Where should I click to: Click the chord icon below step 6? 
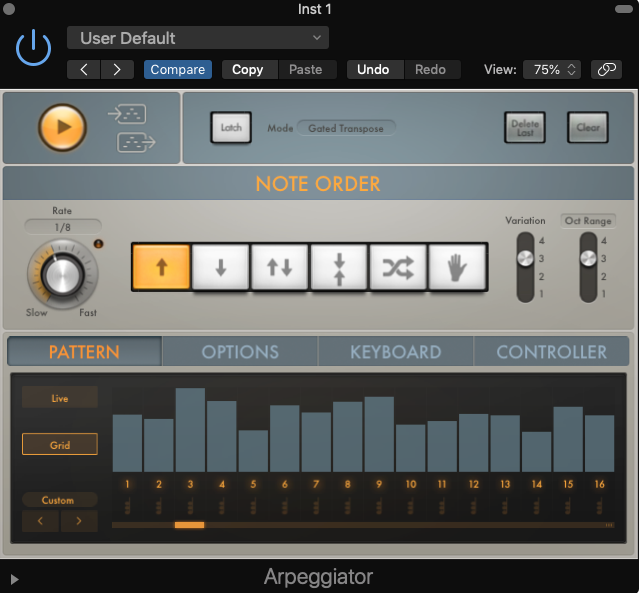click(x=285, y=506)
